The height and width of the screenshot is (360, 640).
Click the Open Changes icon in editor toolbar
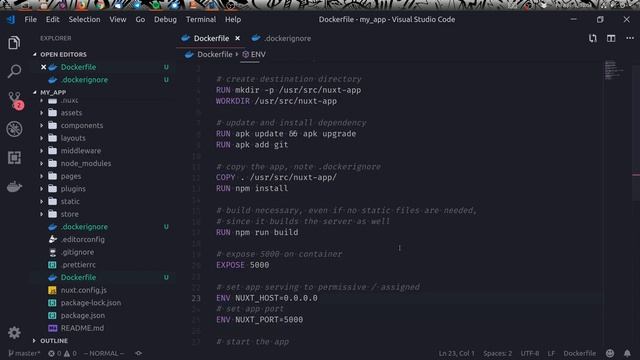[593, 38]
